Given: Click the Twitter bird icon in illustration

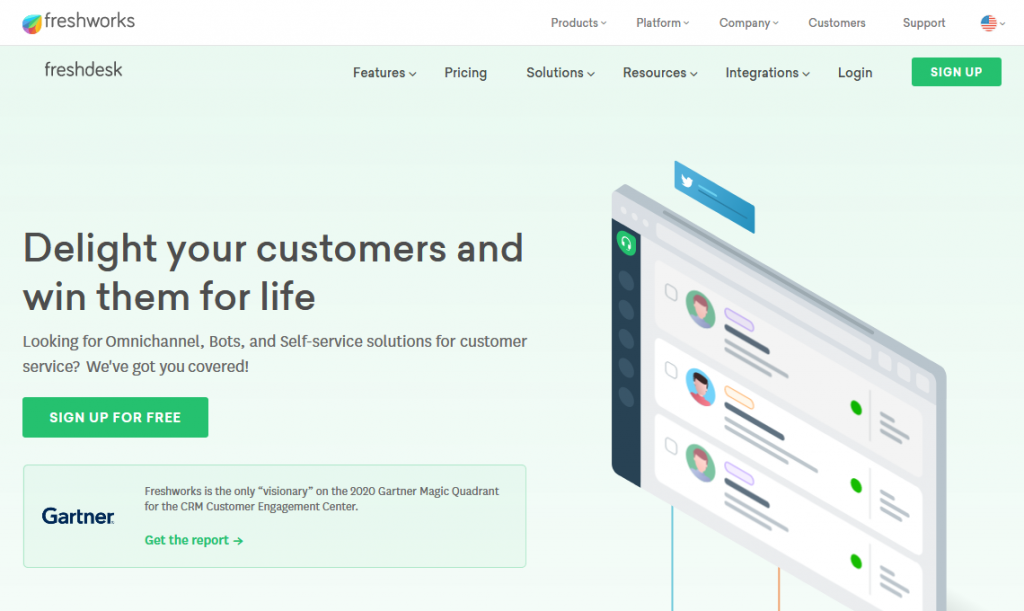Looking at the screenshot, I should click(x=686, y=181).
